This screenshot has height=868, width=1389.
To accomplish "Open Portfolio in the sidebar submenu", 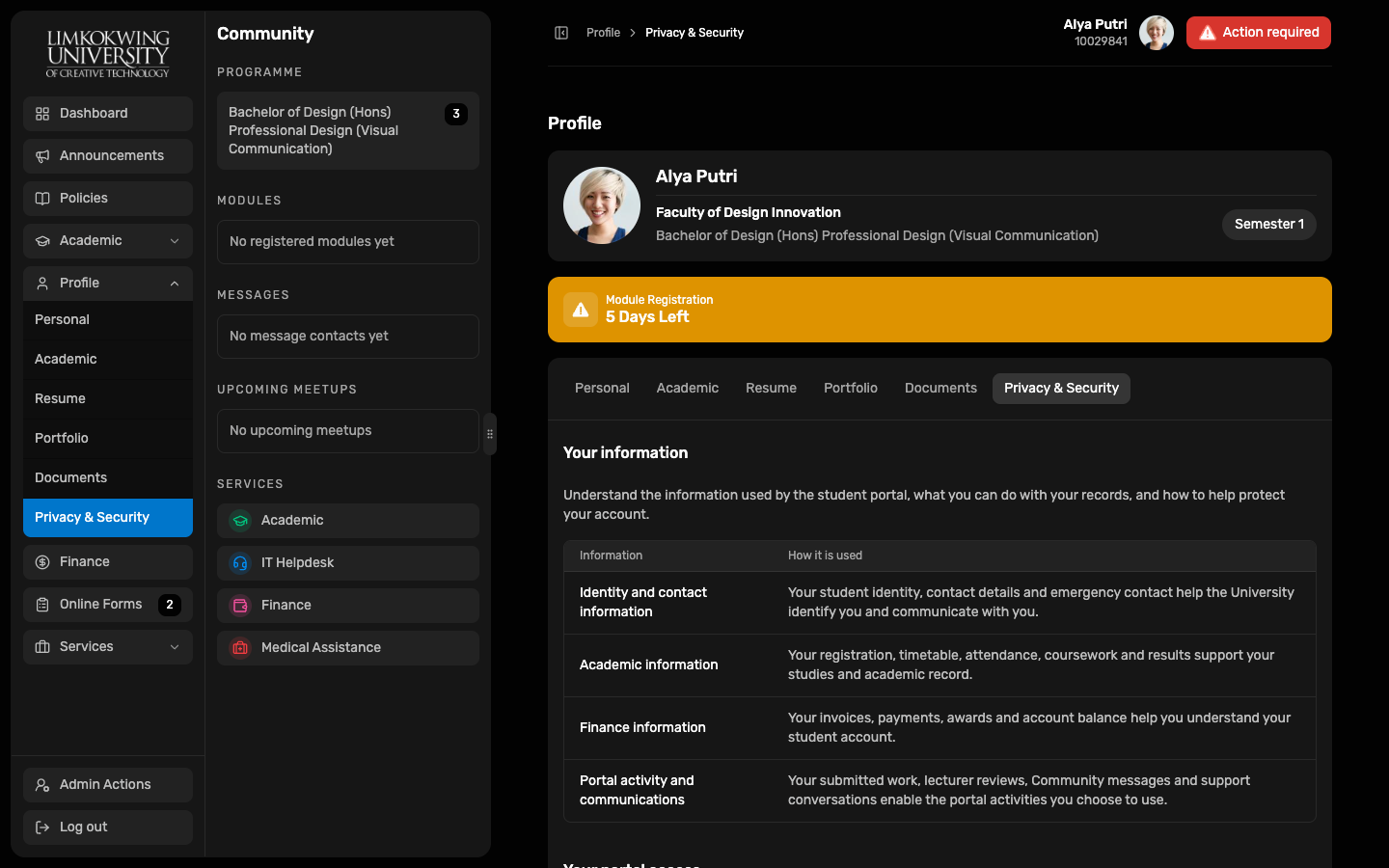I will click(x=108, y=439).
